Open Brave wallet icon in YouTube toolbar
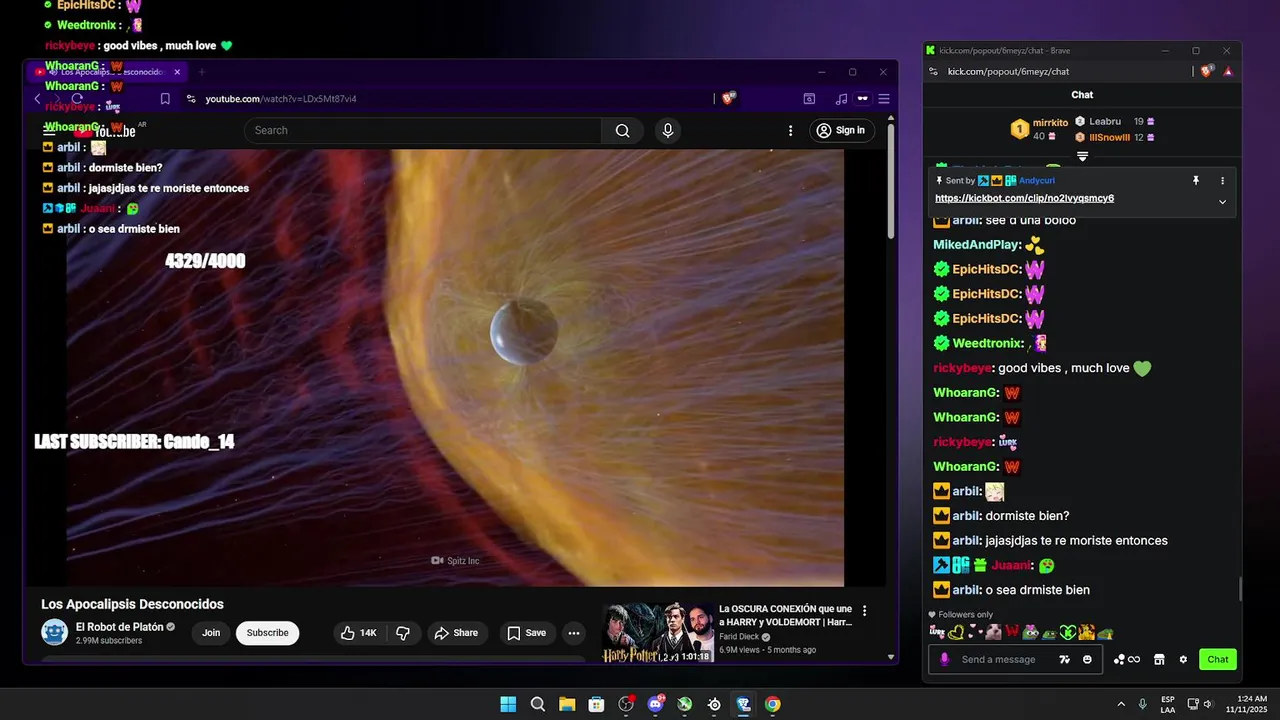 click(809, 99)
